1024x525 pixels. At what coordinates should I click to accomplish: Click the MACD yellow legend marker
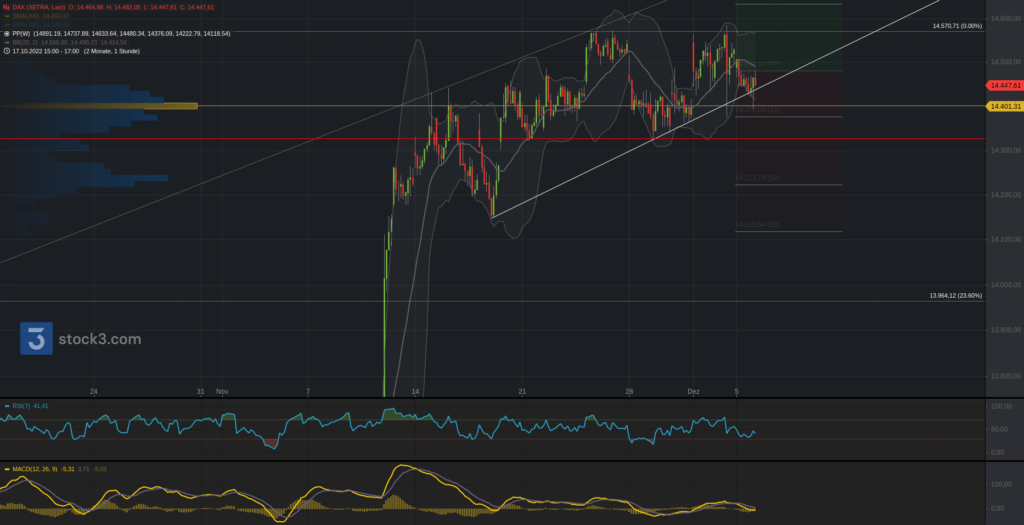coord(6,468)
